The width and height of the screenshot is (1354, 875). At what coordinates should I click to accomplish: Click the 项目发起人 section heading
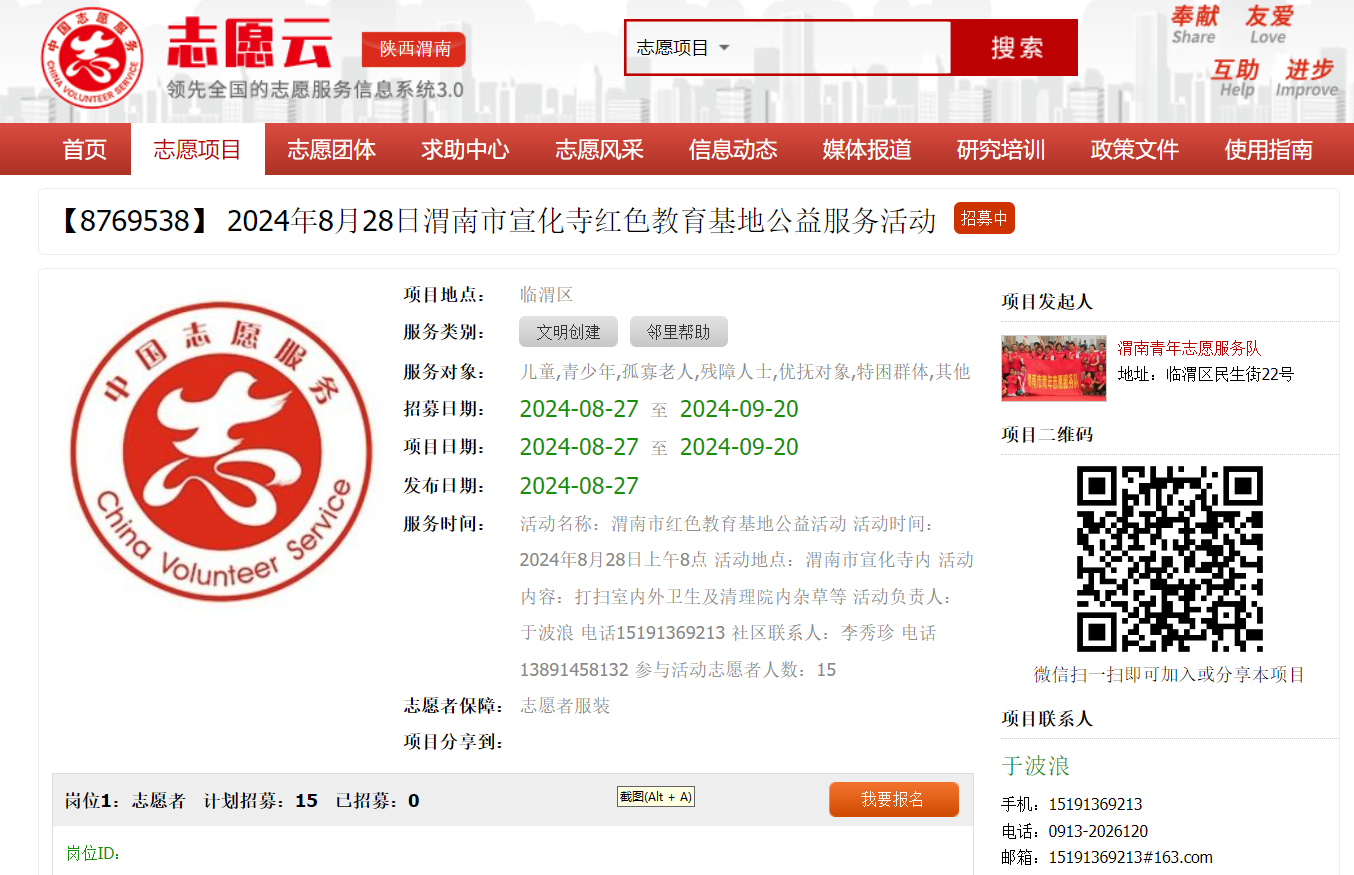point(1047,302)
